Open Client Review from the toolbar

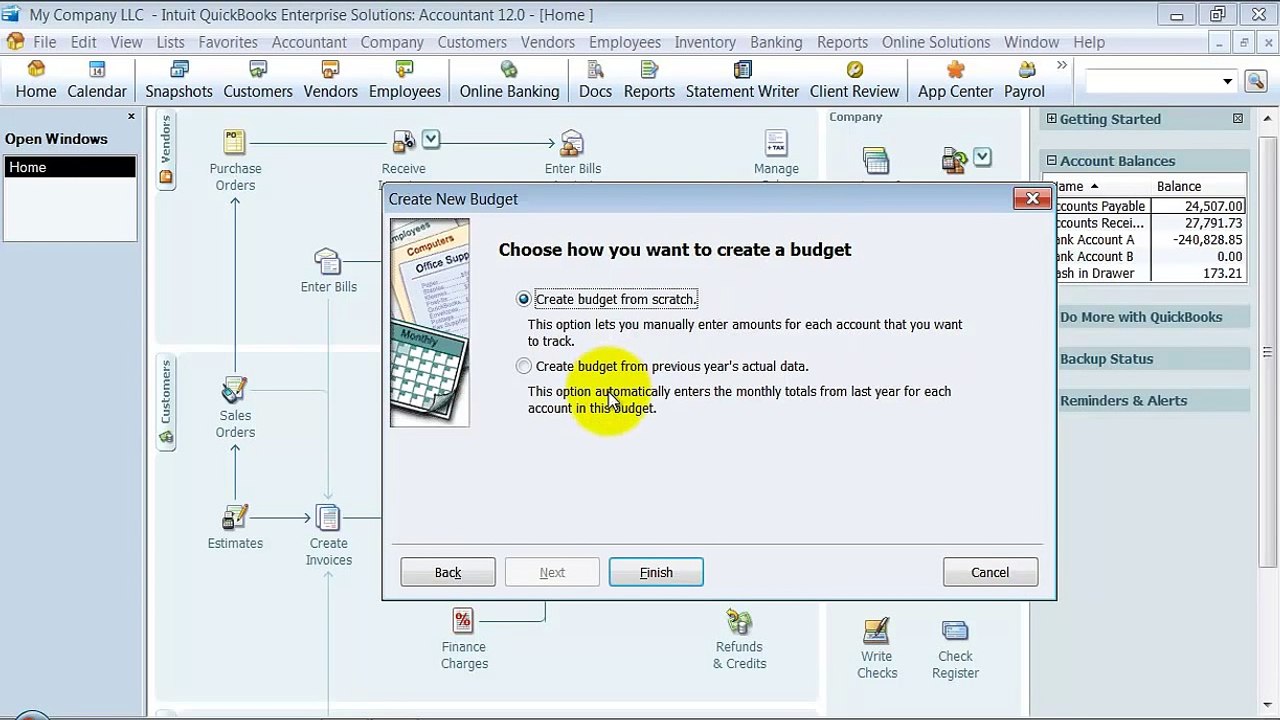[x=855, y=80]
